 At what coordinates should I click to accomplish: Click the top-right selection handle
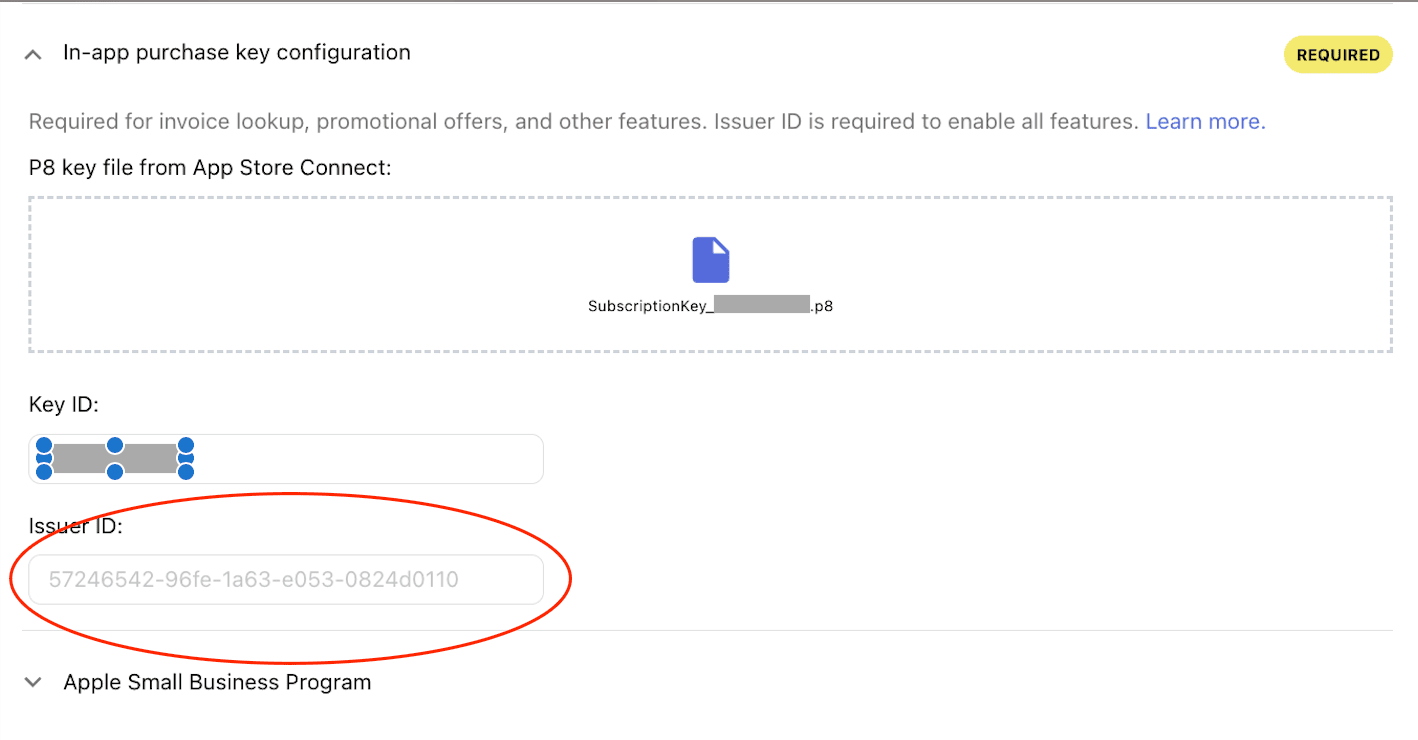tap(185, 445)
